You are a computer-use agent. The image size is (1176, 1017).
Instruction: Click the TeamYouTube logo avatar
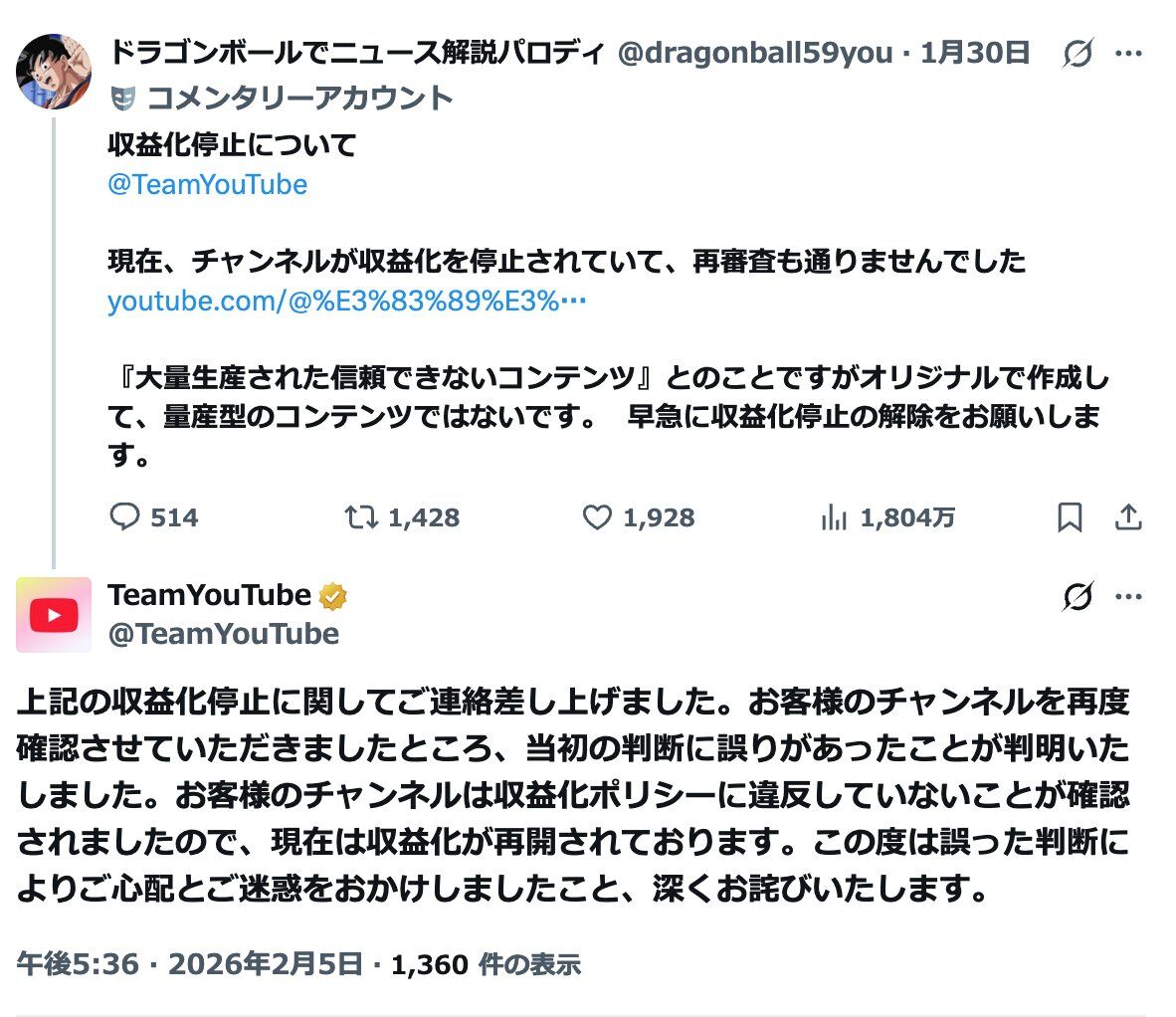pos(54,615)
